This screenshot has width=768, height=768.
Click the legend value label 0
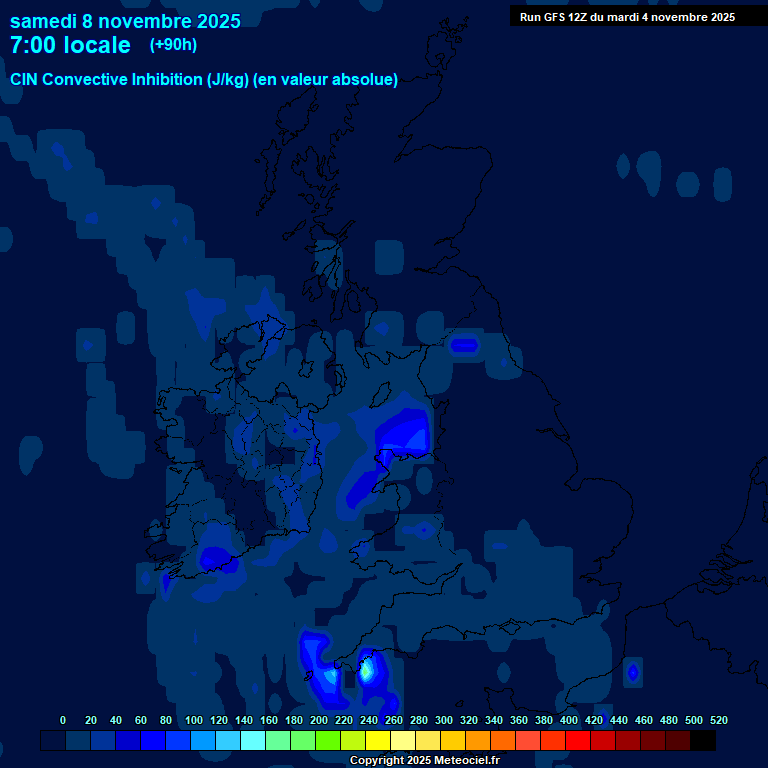(63, 720)
